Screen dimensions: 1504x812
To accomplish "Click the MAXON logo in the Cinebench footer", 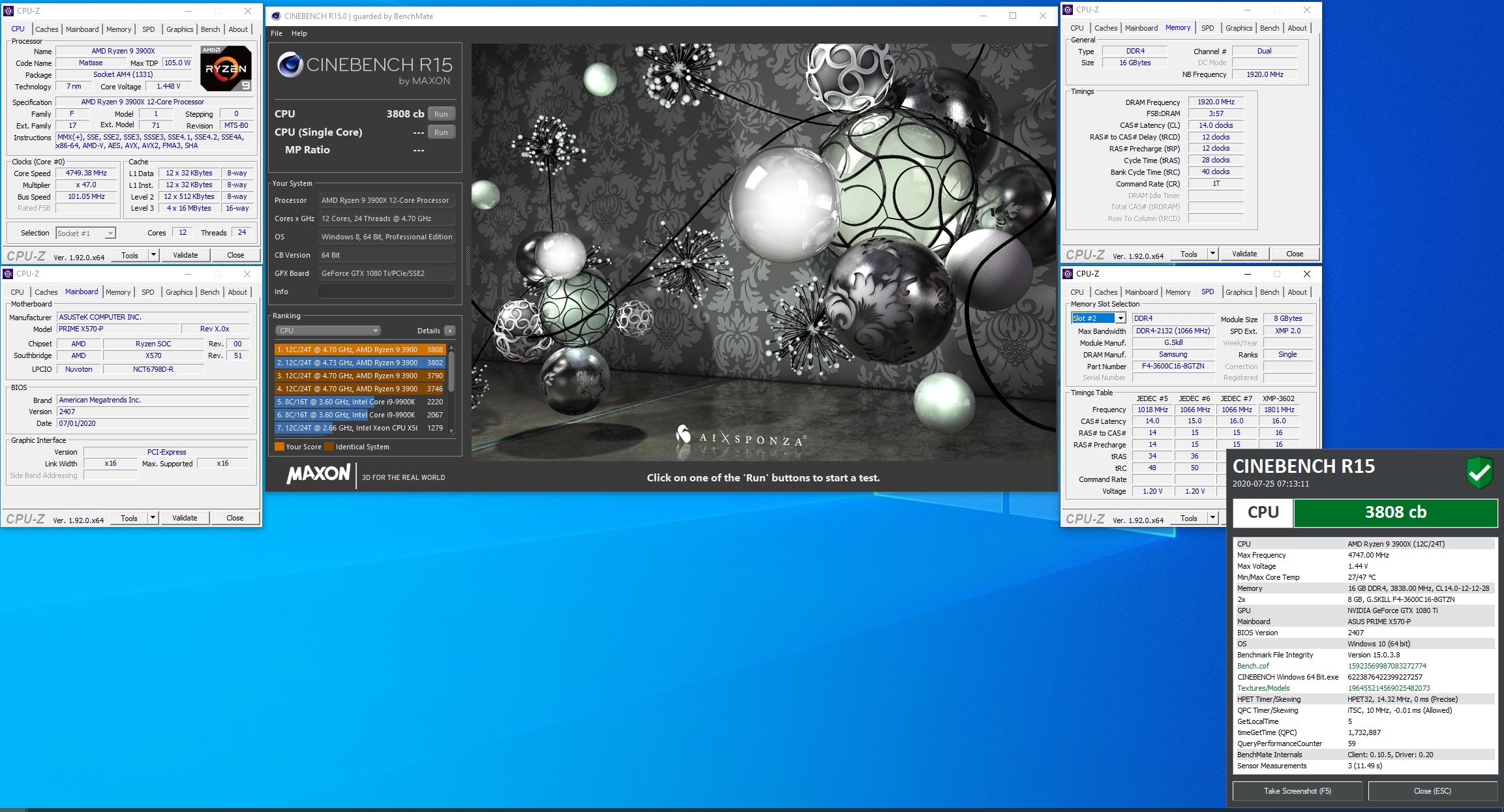I will 319,474.
